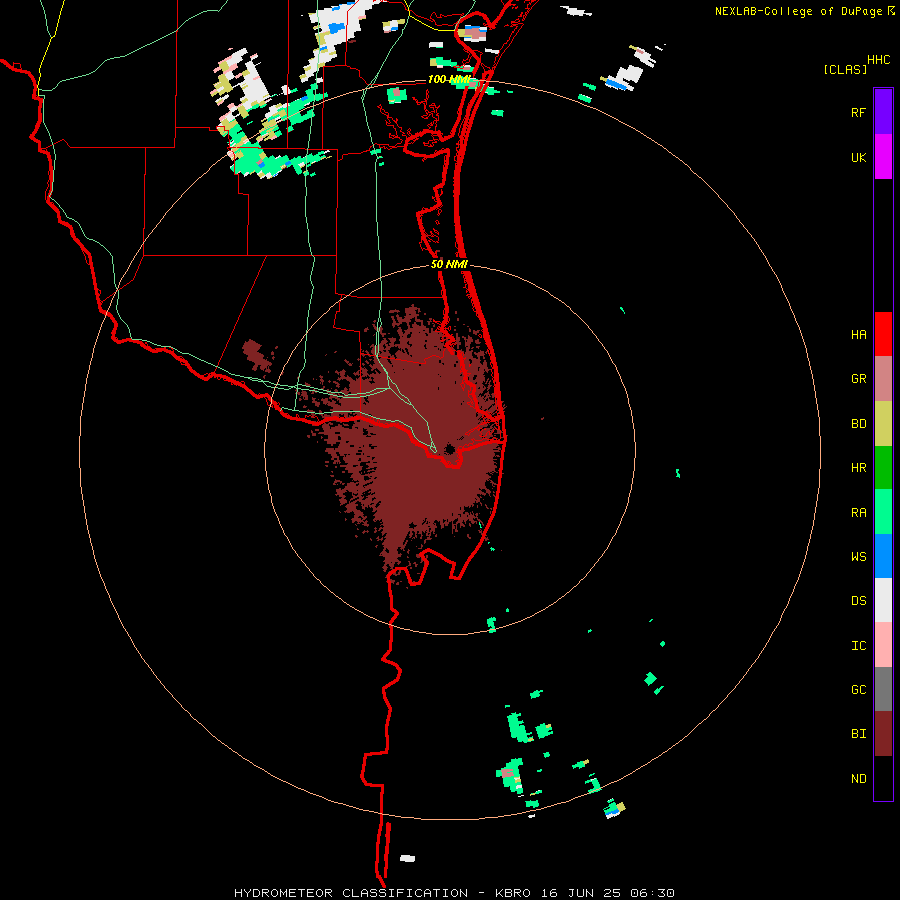Click the "GC" legend label text
This screenshot has width=900, height=900.
(x=858, y=690)
